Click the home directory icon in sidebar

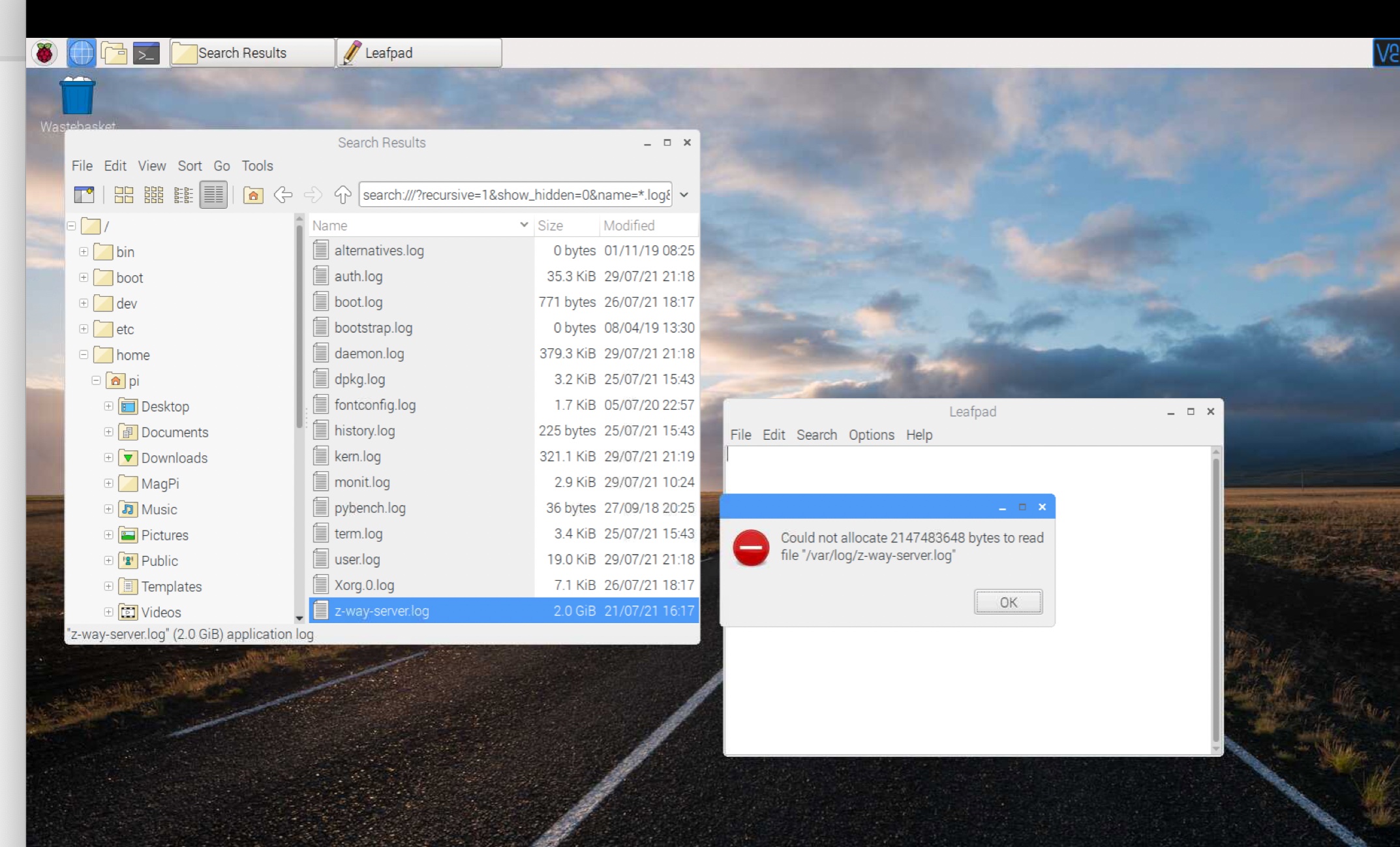pyautogui.click(x=117, y=380)
